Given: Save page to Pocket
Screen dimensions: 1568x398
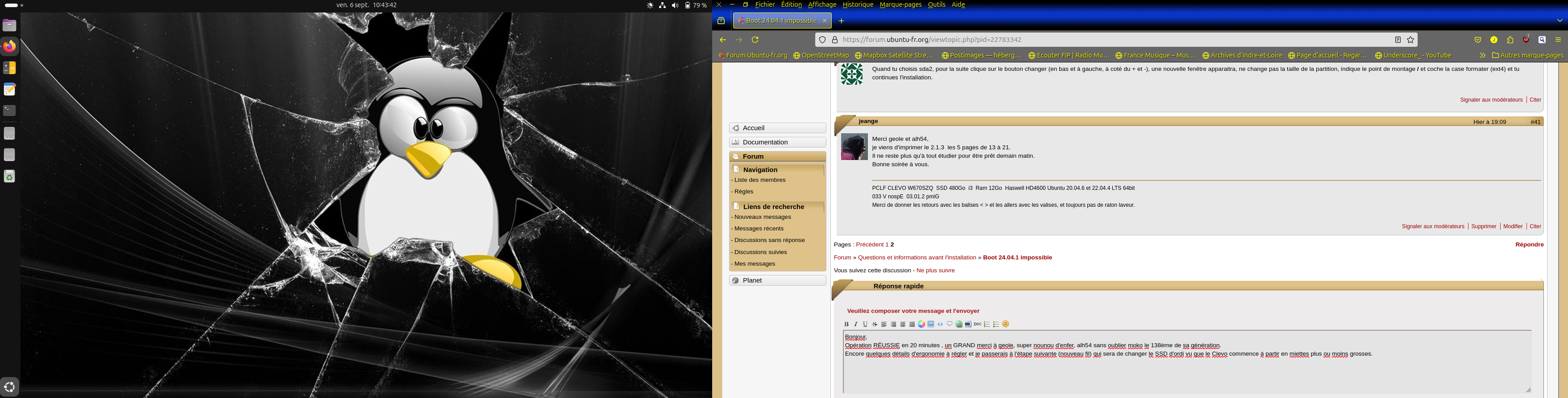Looking at the screenshot, I should point(1478,40).
